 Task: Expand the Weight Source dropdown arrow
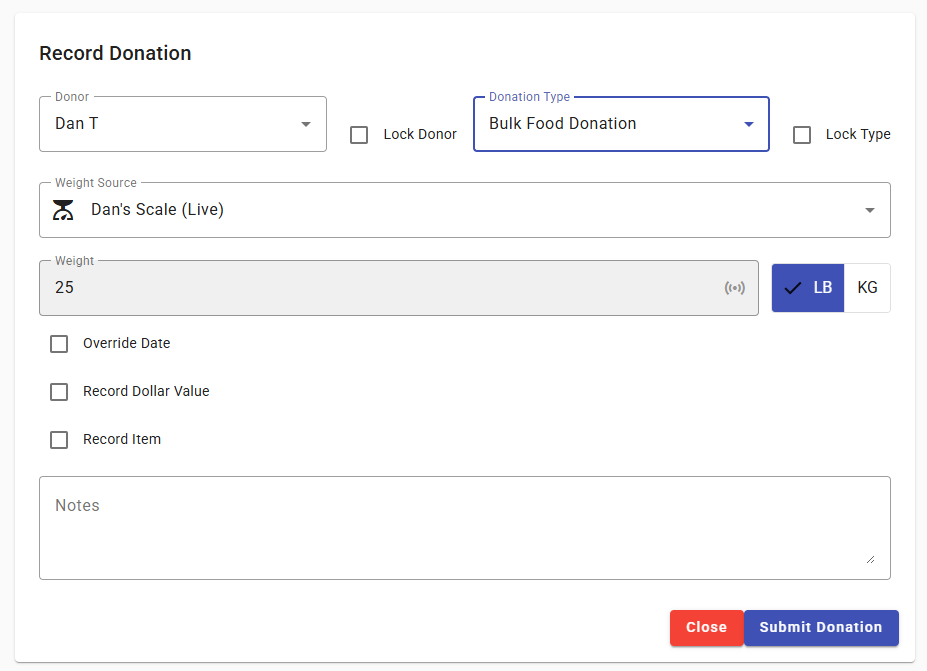click(x=869, y=210)
